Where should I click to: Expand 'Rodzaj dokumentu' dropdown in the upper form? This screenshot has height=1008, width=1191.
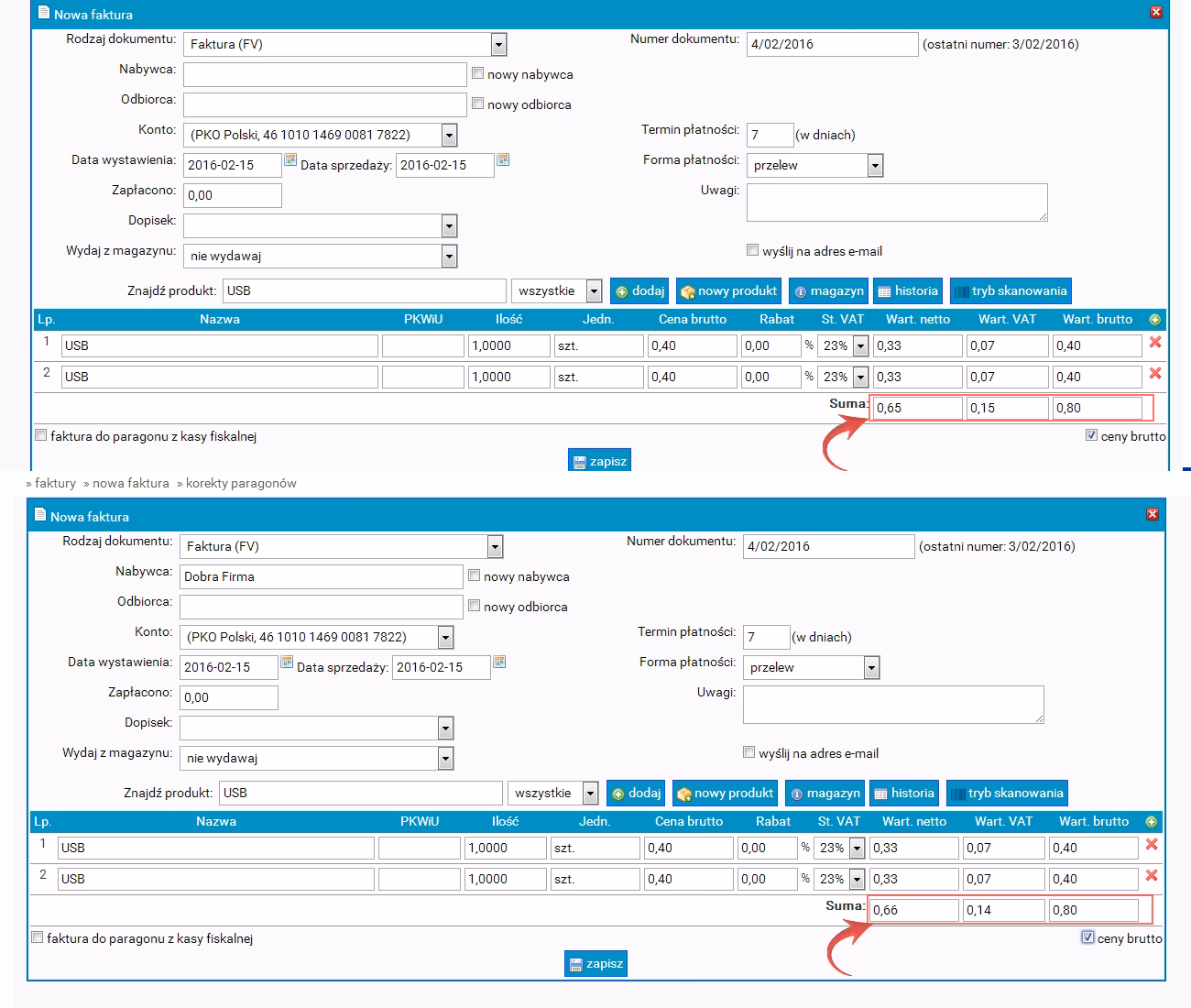point(498,45)
